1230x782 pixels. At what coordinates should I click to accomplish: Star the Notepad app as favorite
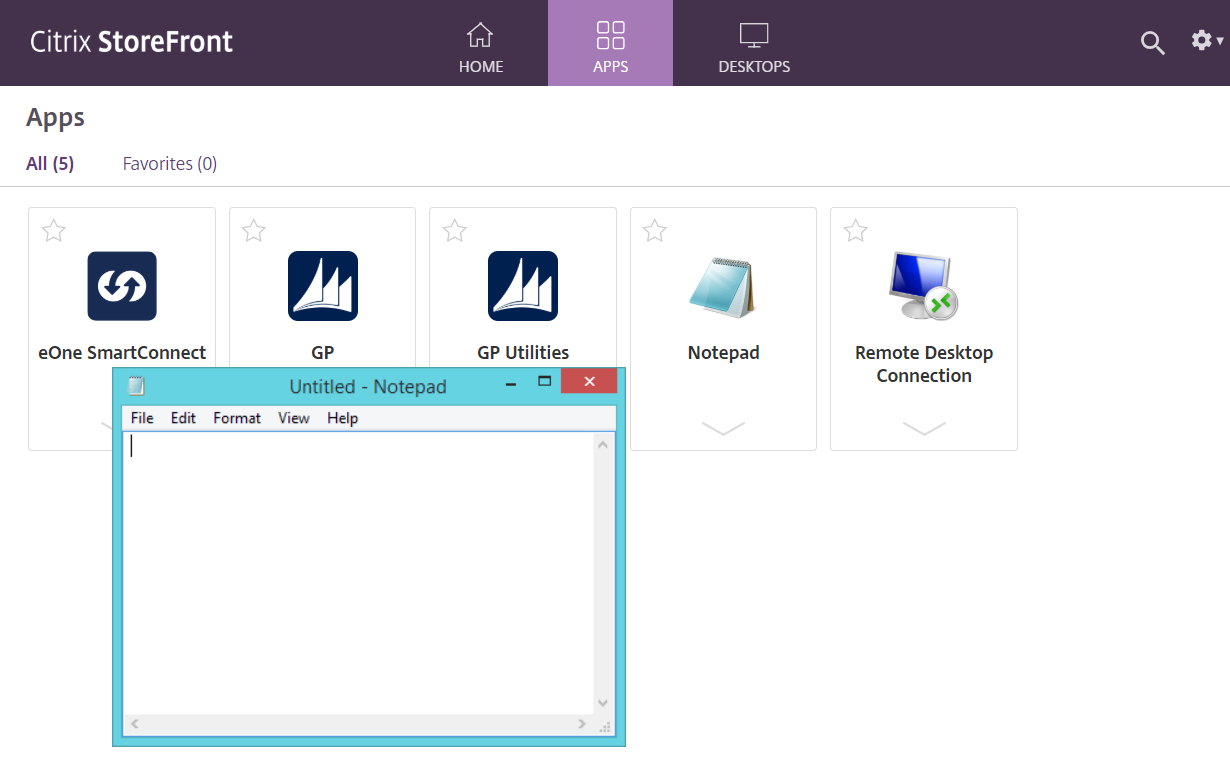655,231
